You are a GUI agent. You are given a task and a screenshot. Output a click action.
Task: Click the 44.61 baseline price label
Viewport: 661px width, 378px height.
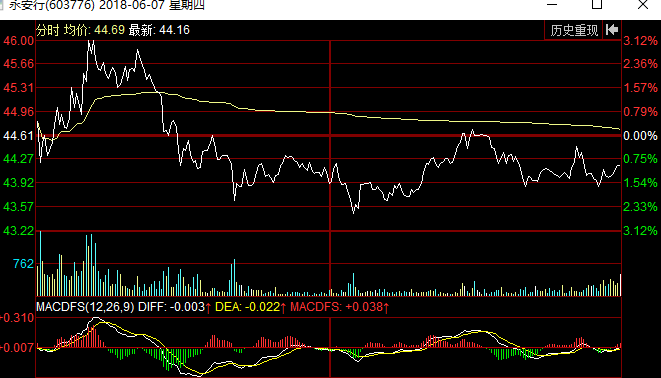[19, 136]
